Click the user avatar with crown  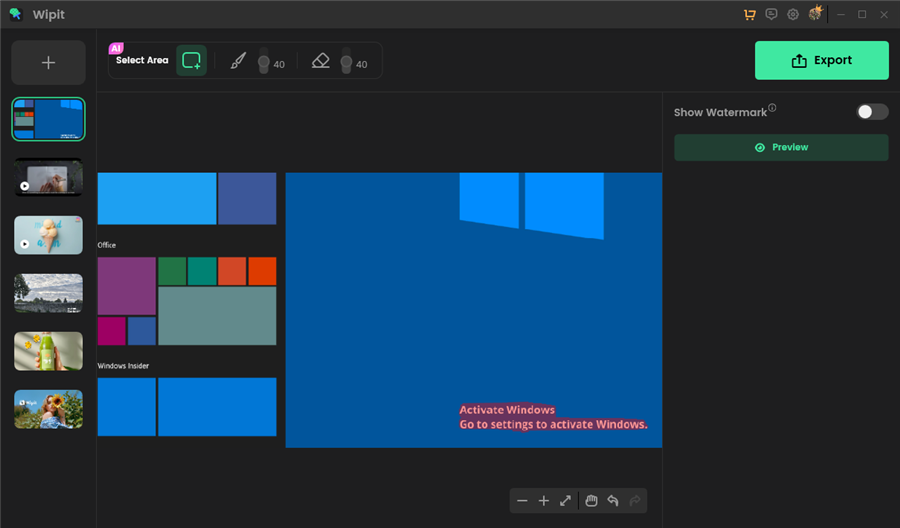815,13
